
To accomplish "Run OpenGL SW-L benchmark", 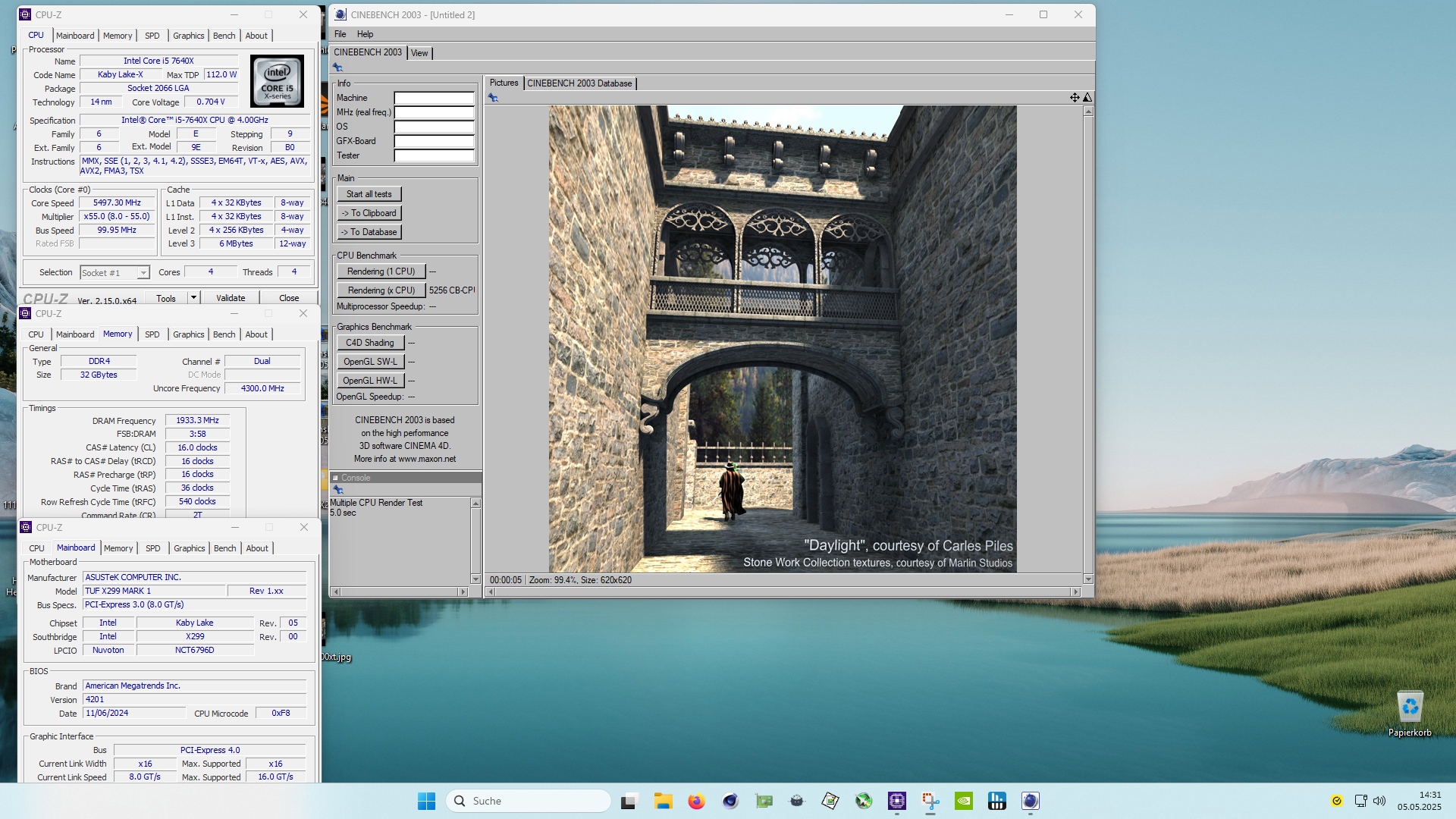I will [x=370, y=362].
